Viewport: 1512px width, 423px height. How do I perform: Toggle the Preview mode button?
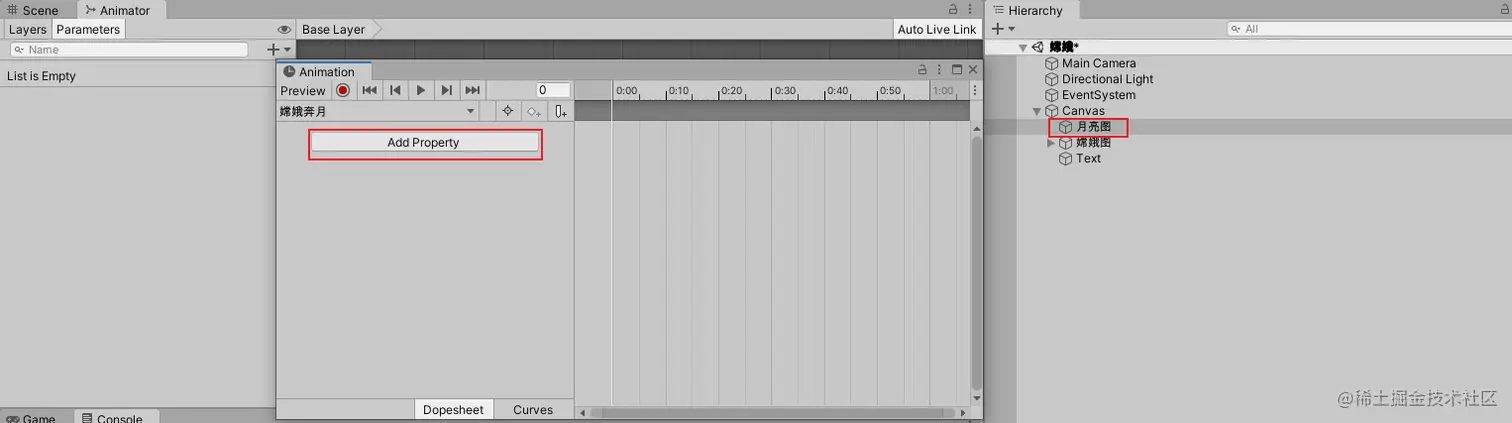click(303, 90)
